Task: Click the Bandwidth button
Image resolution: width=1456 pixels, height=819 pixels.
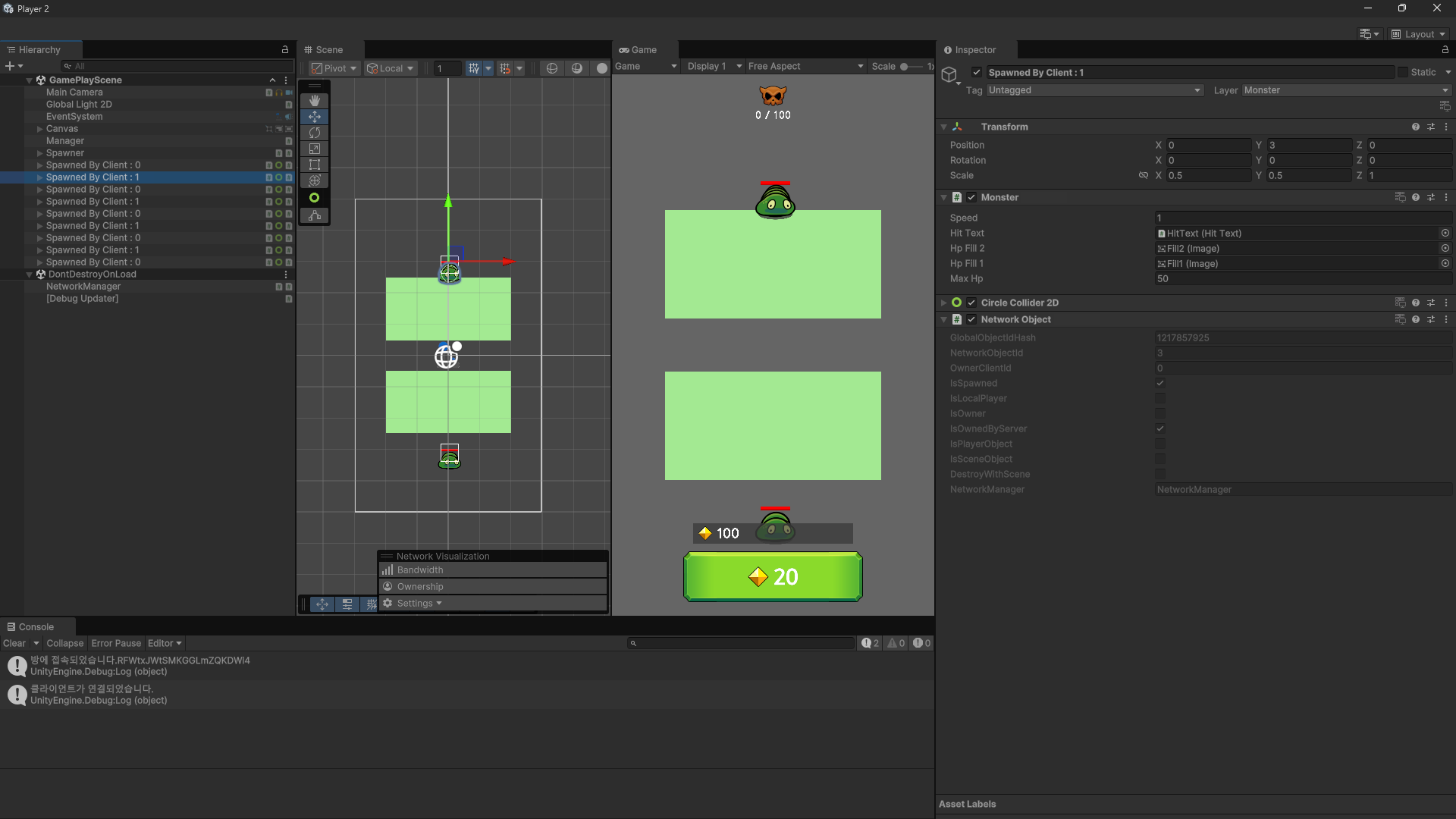Action: point(493,570)
